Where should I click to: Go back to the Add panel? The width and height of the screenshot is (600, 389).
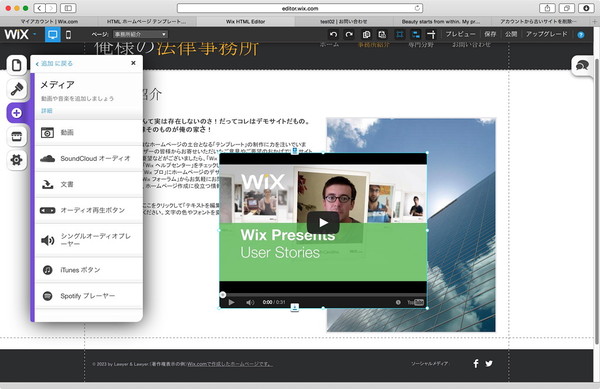tap(54, 63)
